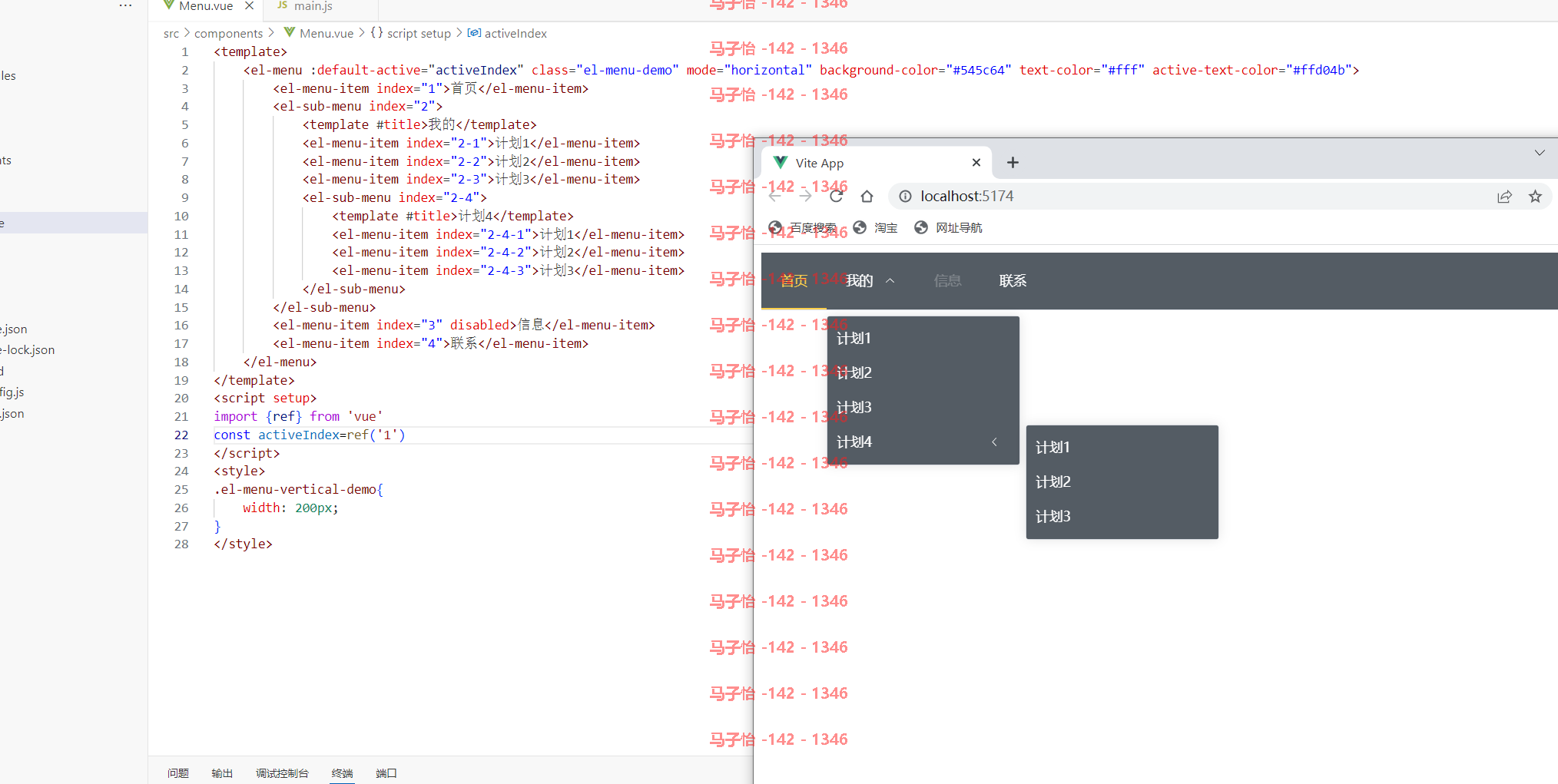Collapse the 我的 submenu arrow

click(x=890, y=281)
